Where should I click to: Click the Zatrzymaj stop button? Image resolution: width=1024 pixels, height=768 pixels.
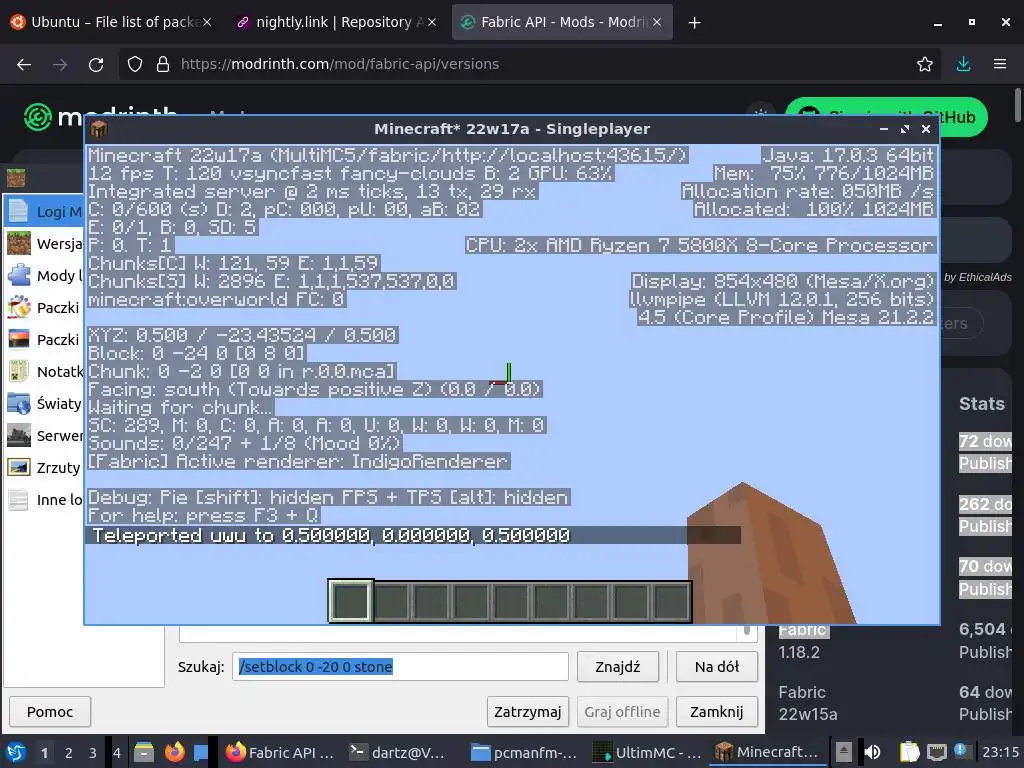click(527, 712)
